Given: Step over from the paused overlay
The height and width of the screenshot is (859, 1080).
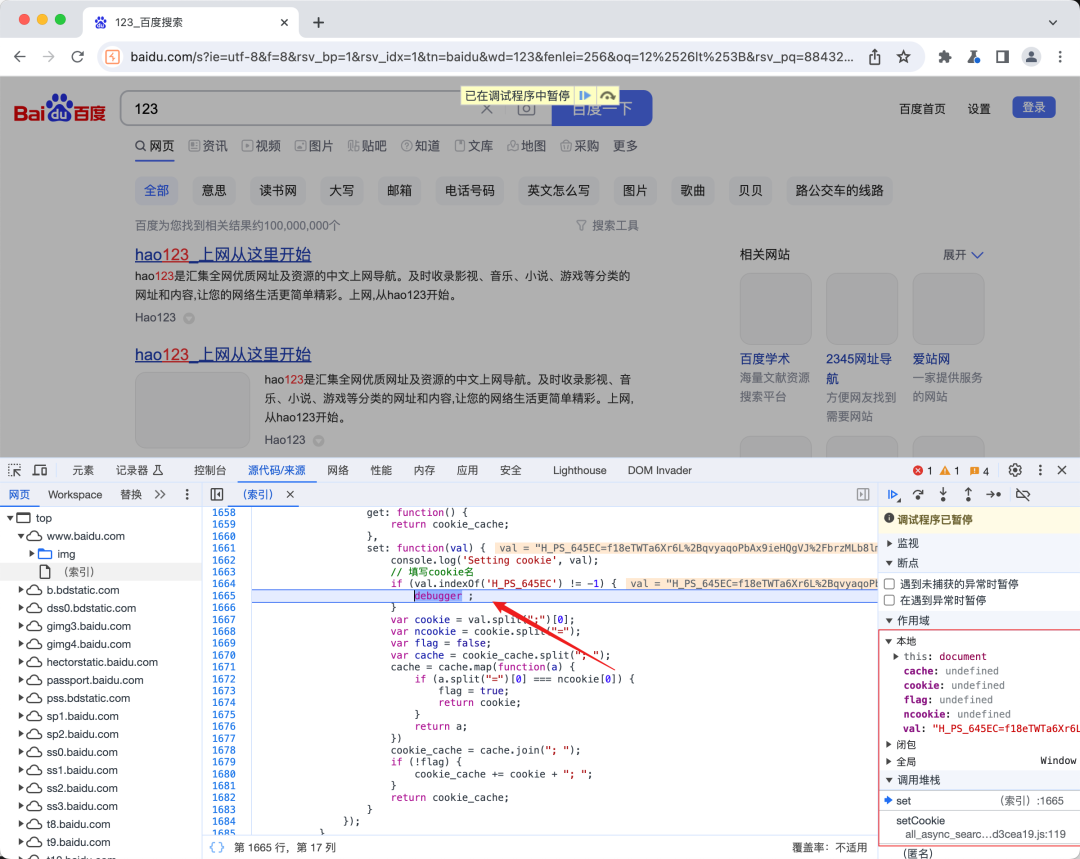Looking at the screenshot, I should (x=608, y=96).
